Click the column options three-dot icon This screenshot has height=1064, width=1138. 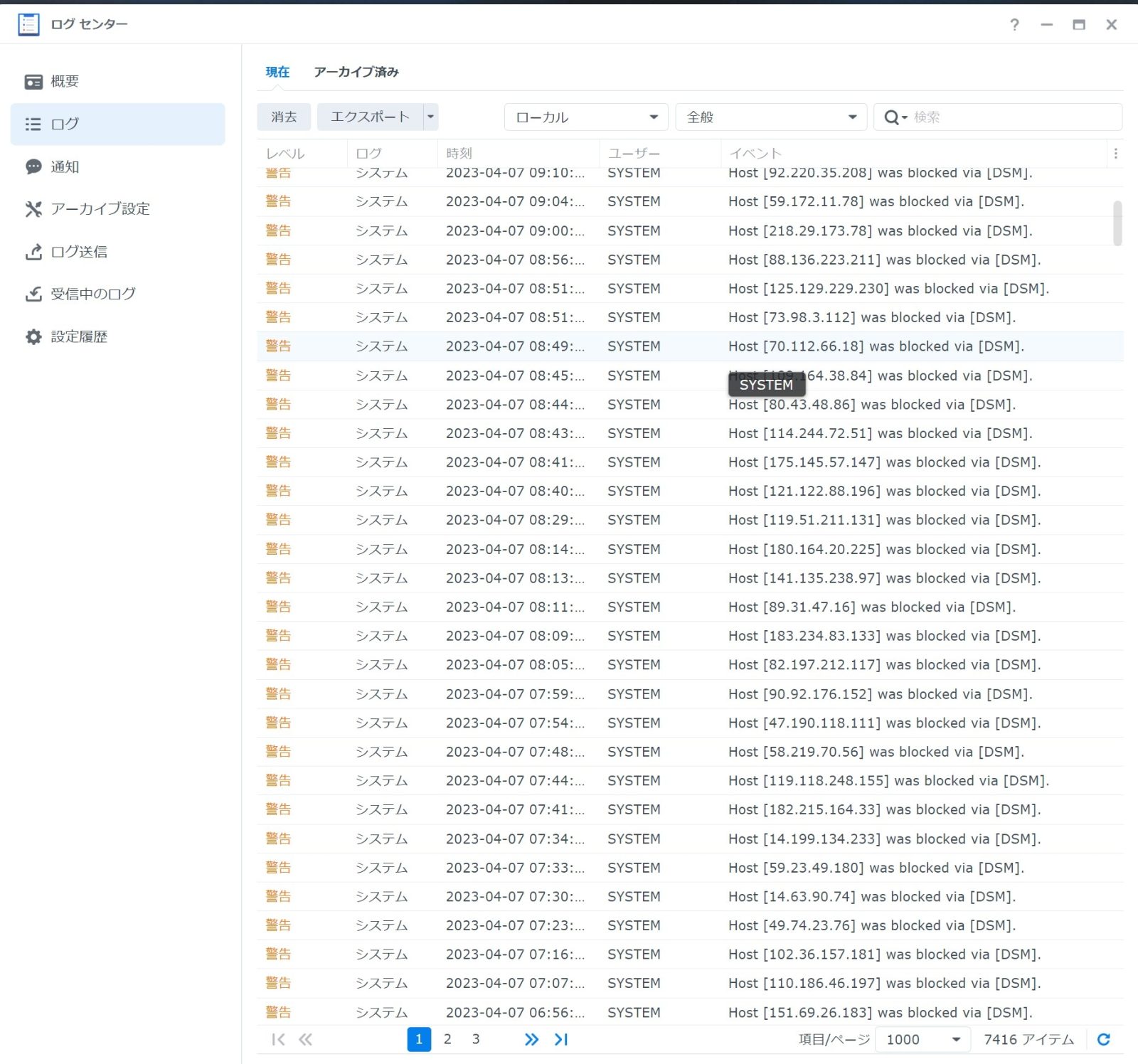point(1115,154)
